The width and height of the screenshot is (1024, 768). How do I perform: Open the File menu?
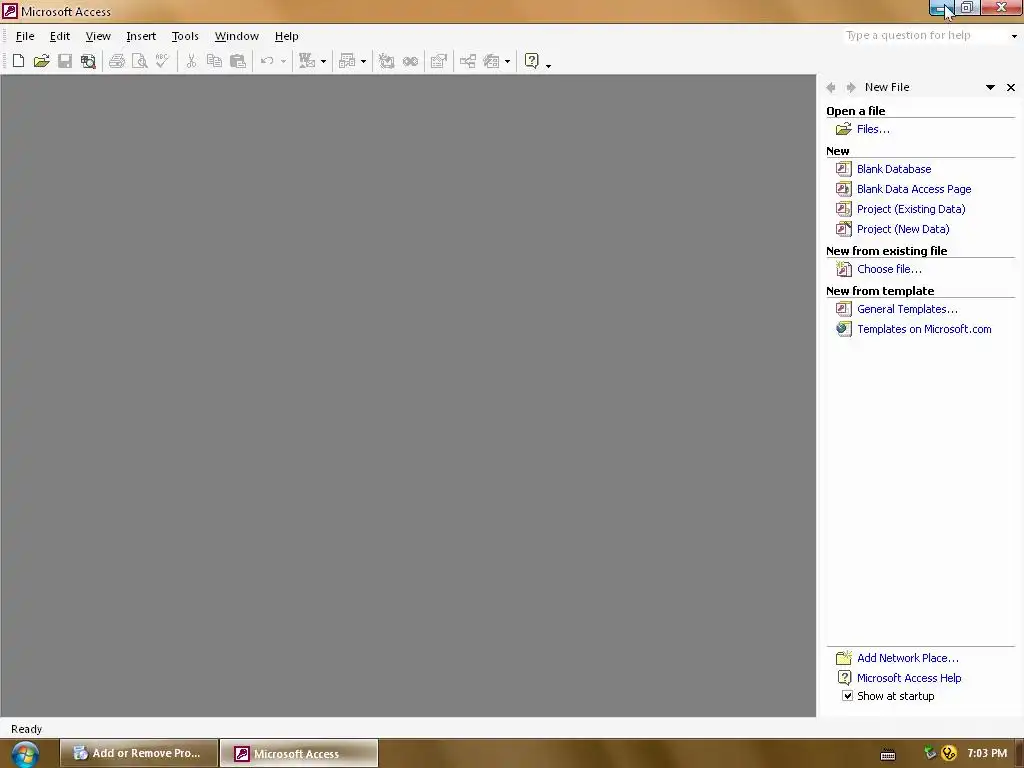pos(25,36)
